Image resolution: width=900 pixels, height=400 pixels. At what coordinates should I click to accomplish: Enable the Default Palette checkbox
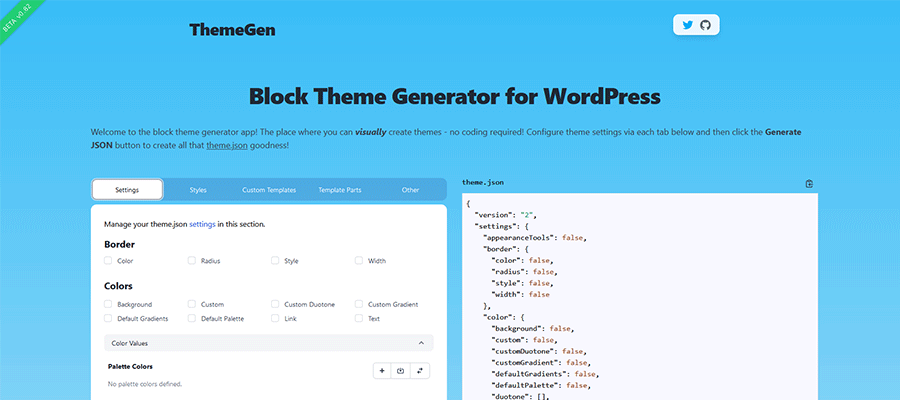coord(192,318)
